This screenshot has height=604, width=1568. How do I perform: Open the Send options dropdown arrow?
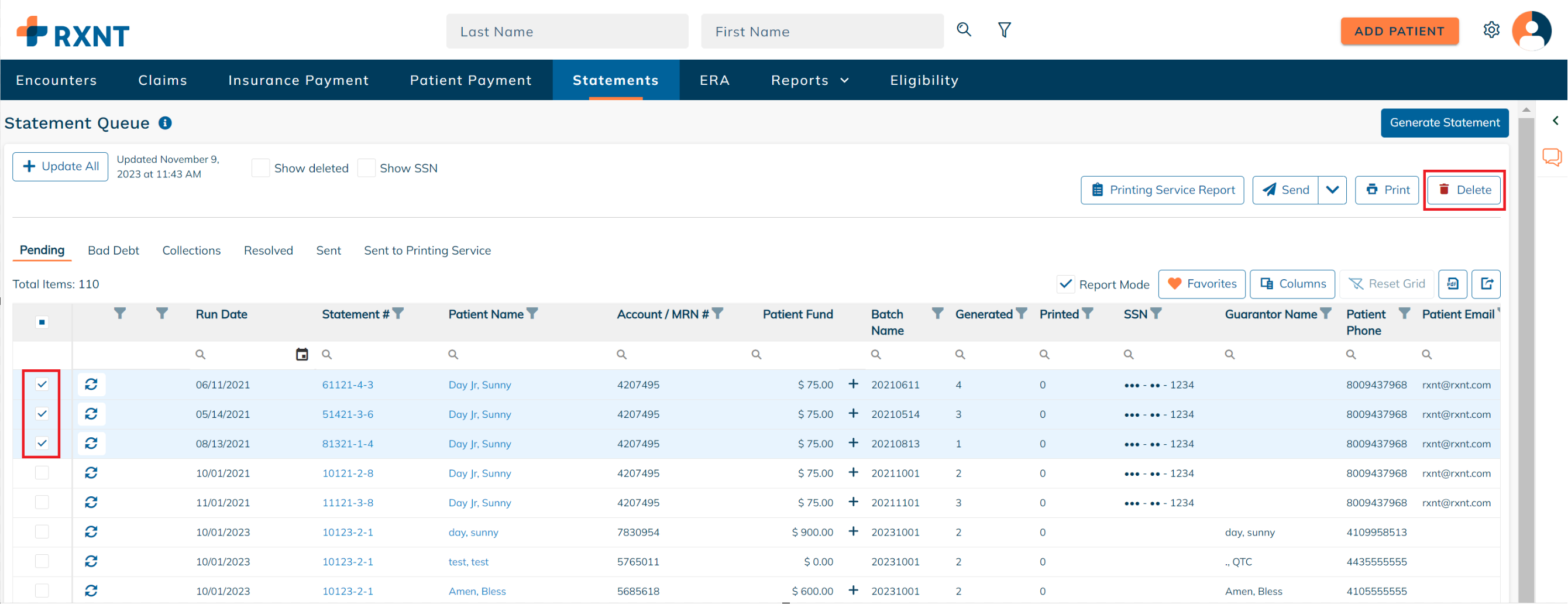click(x=1332, y=190)
